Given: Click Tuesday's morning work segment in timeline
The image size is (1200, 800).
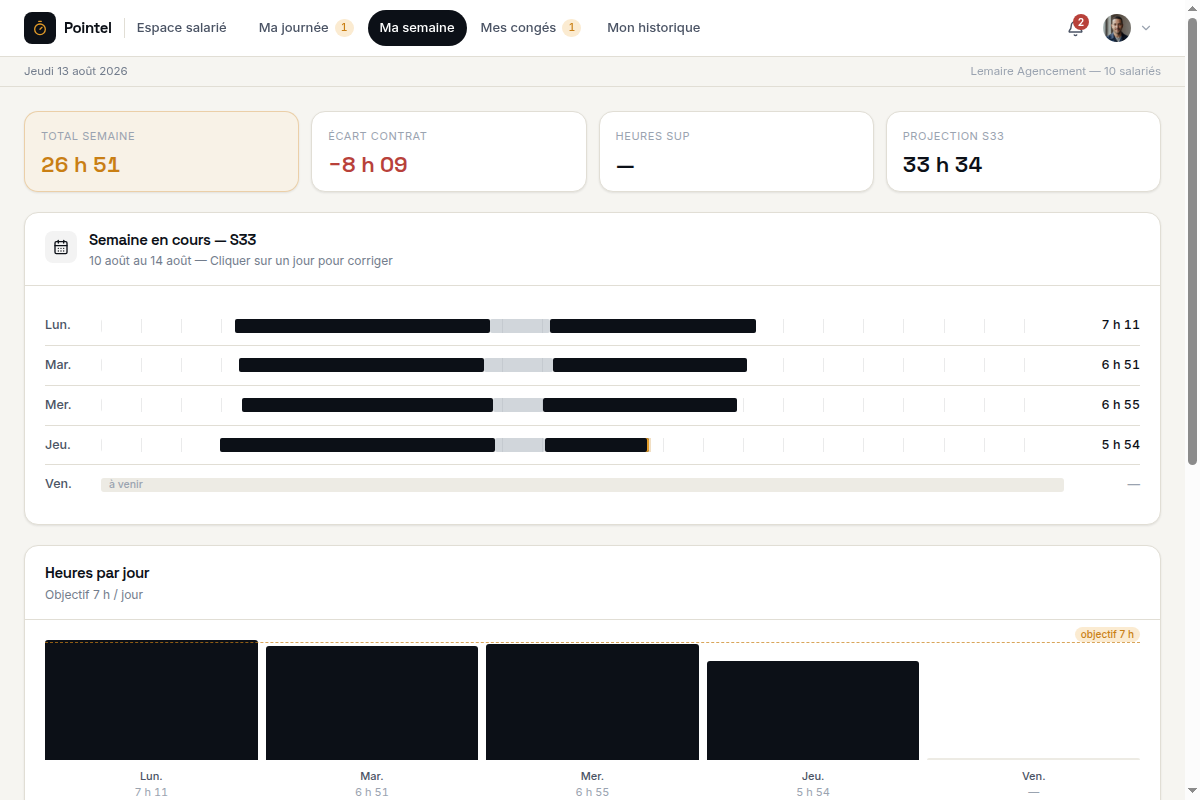Looking at the screenshot, I should coord(361,365).
